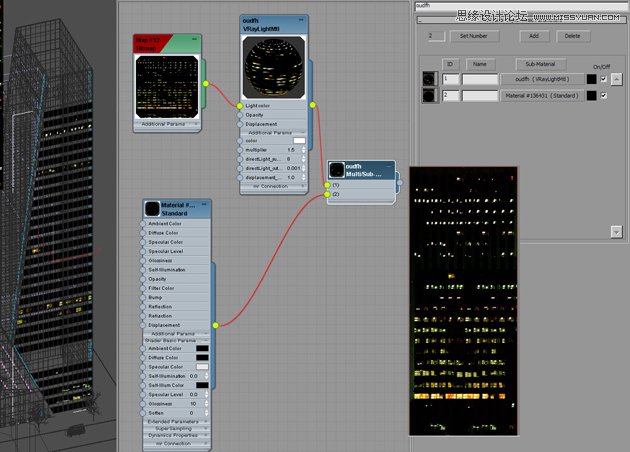Click sub-material 1 preview sphere in the list

pyautogui.click(x=430, y=79)
